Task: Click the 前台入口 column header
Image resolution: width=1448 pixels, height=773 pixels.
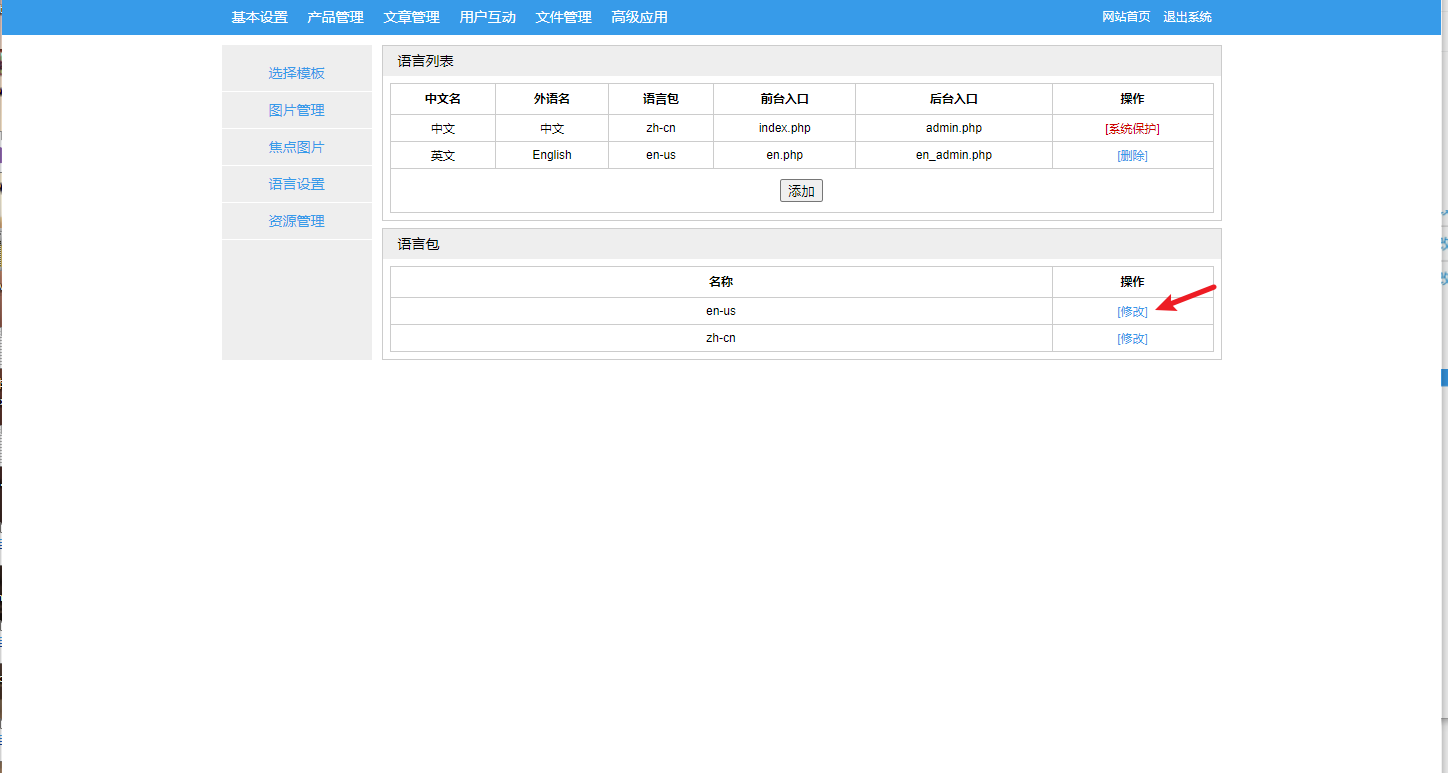Action: click(784, 99)
